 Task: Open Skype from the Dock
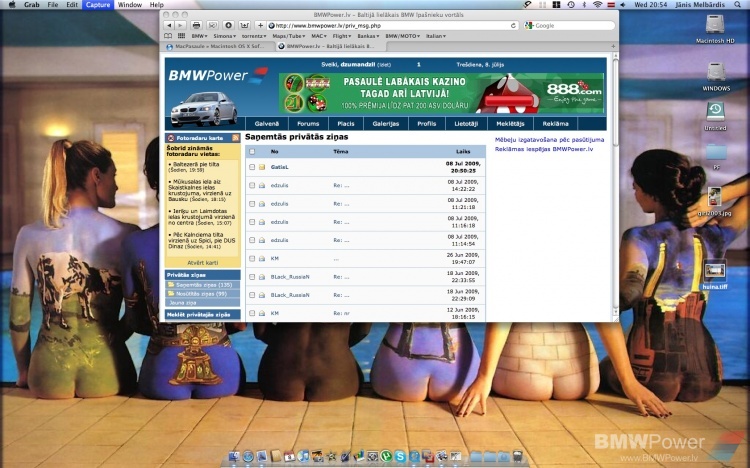tap(400, 457)
